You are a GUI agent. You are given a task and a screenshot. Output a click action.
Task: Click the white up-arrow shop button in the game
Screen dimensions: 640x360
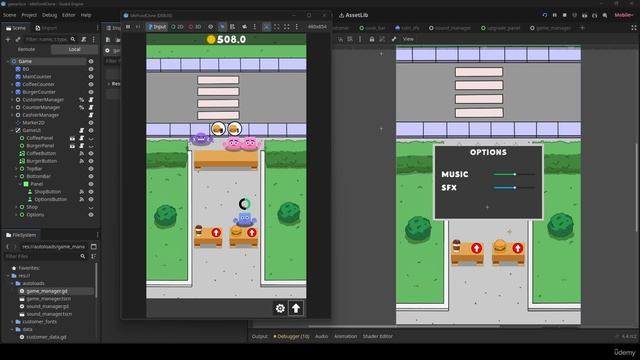[296, 309]
